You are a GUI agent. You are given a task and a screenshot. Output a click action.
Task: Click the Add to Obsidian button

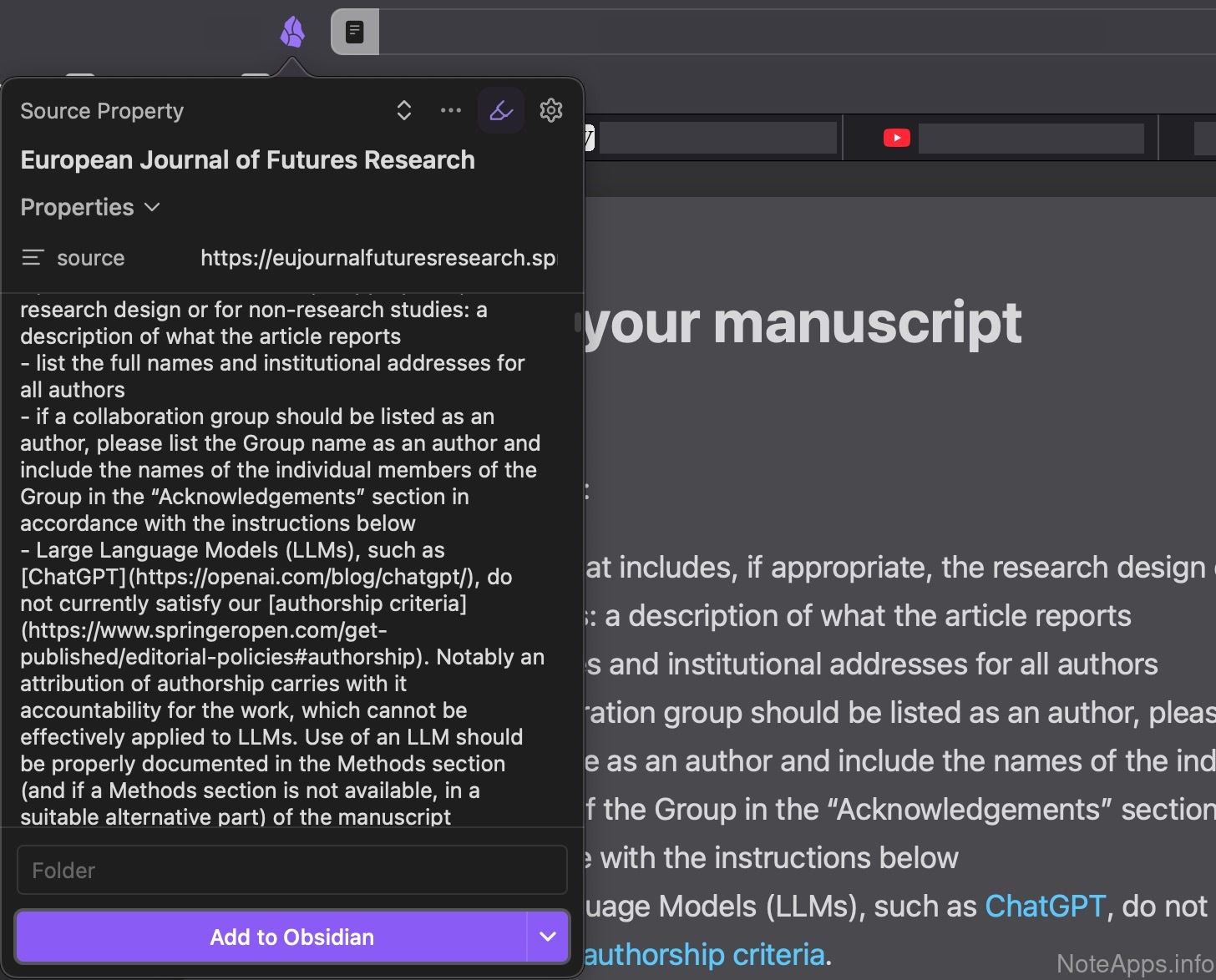[x=271, y=937]
